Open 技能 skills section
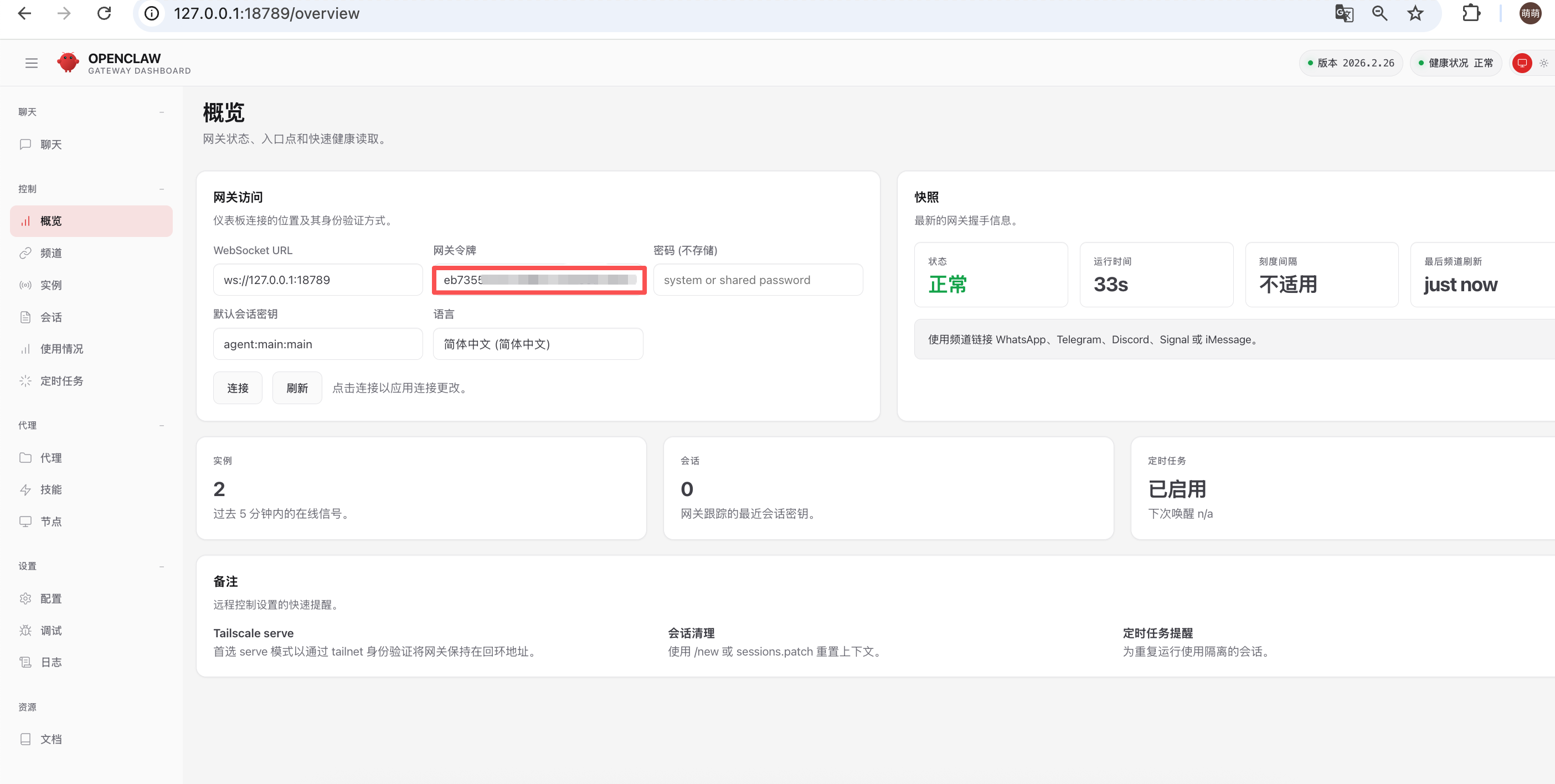 coord(51,489)
